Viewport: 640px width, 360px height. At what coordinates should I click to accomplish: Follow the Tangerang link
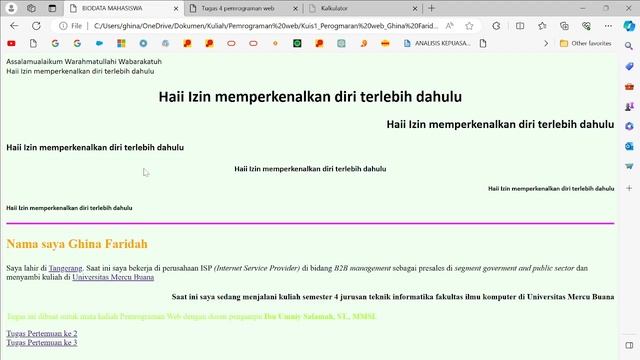65,268
